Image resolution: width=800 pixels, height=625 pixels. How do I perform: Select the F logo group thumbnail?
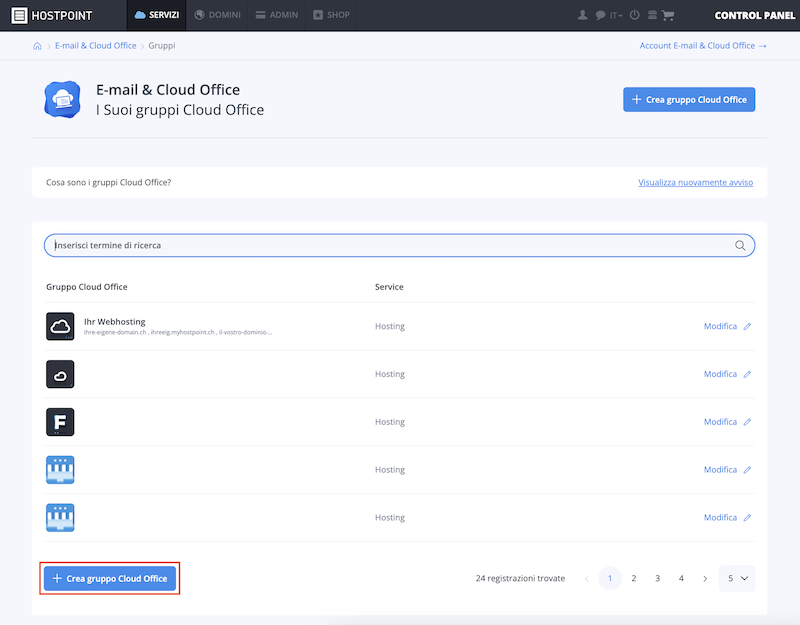60,422
